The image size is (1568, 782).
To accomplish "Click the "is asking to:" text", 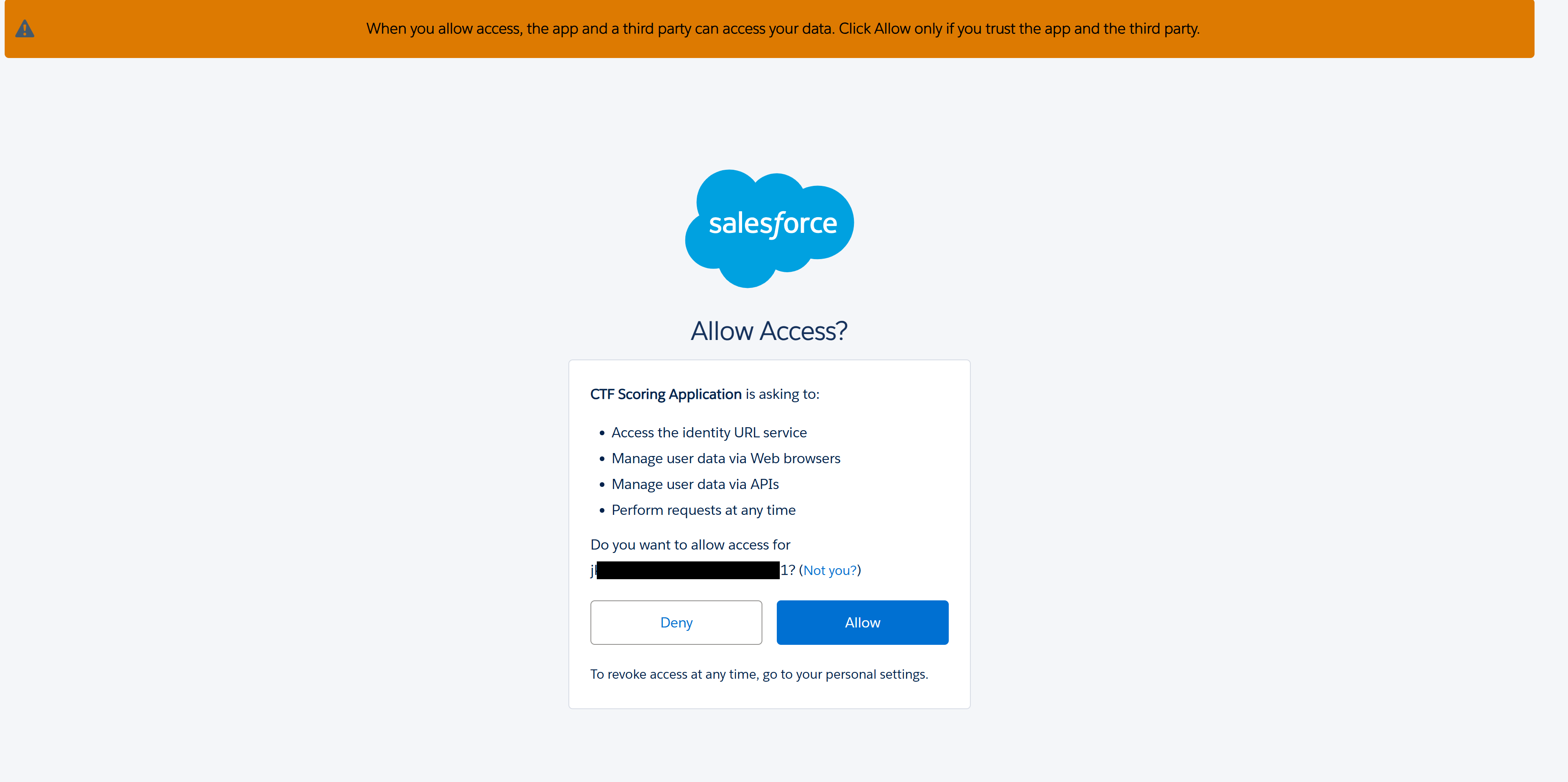I will 782,394.
